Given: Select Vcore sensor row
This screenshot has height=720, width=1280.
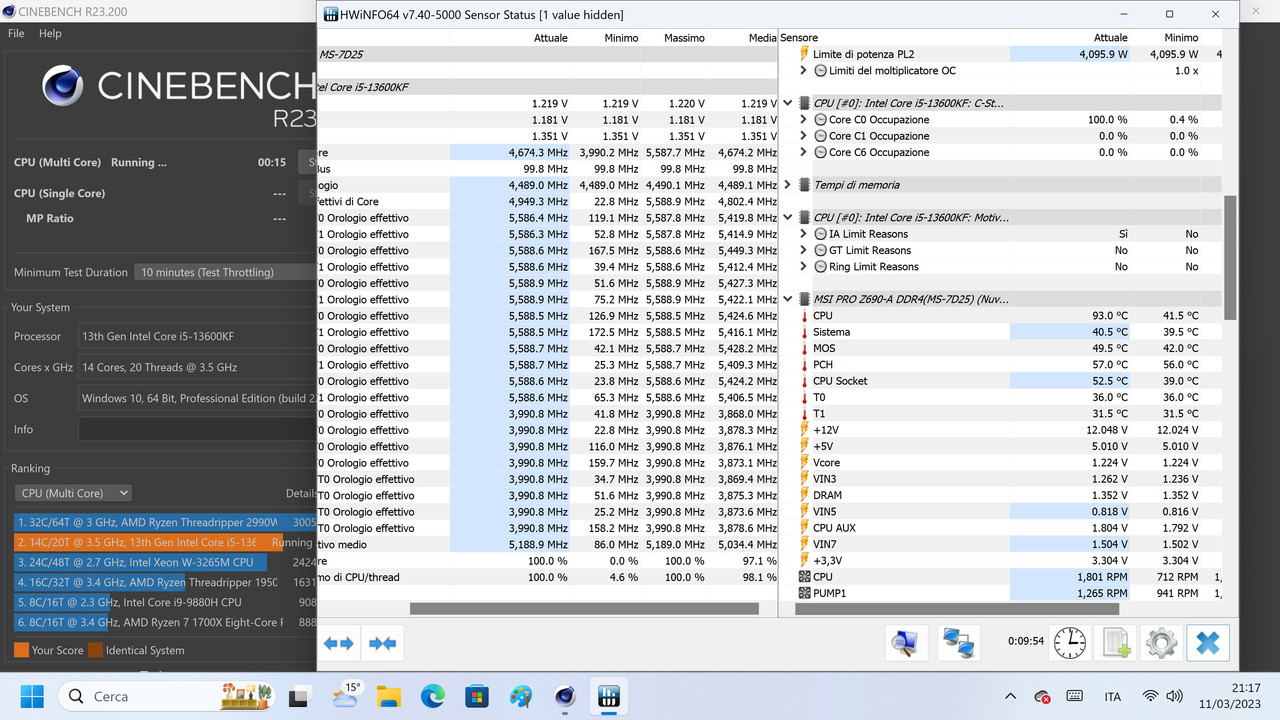Looking at the screenshot, I should [1000, 463].
